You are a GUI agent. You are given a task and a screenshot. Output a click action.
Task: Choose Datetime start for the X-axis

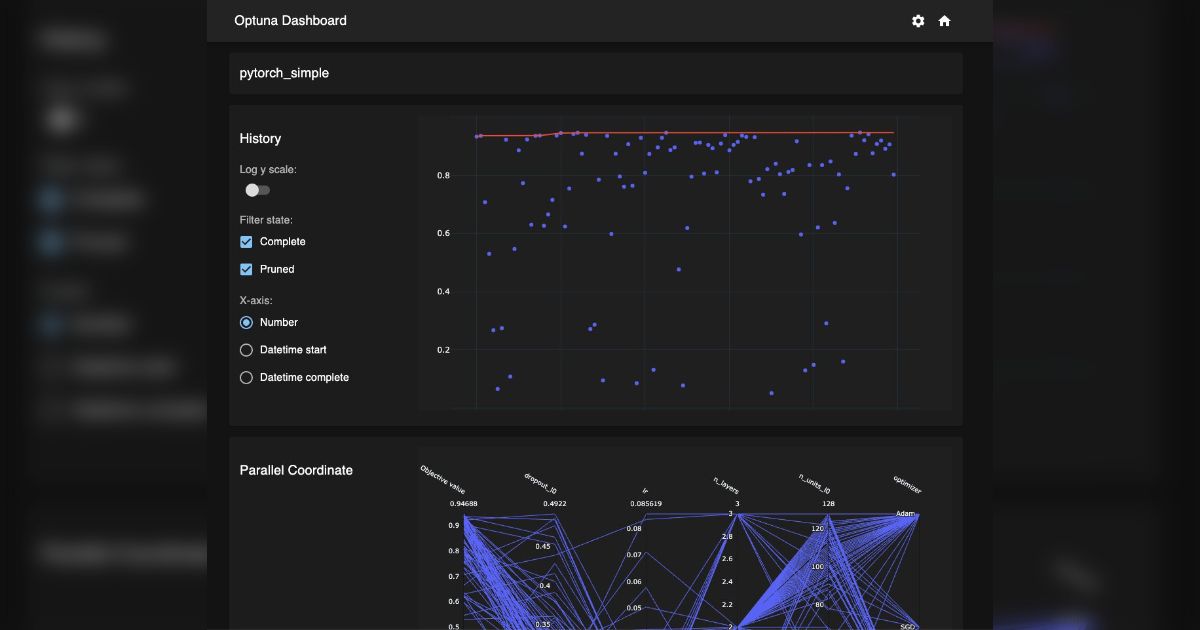click(246, 350)
